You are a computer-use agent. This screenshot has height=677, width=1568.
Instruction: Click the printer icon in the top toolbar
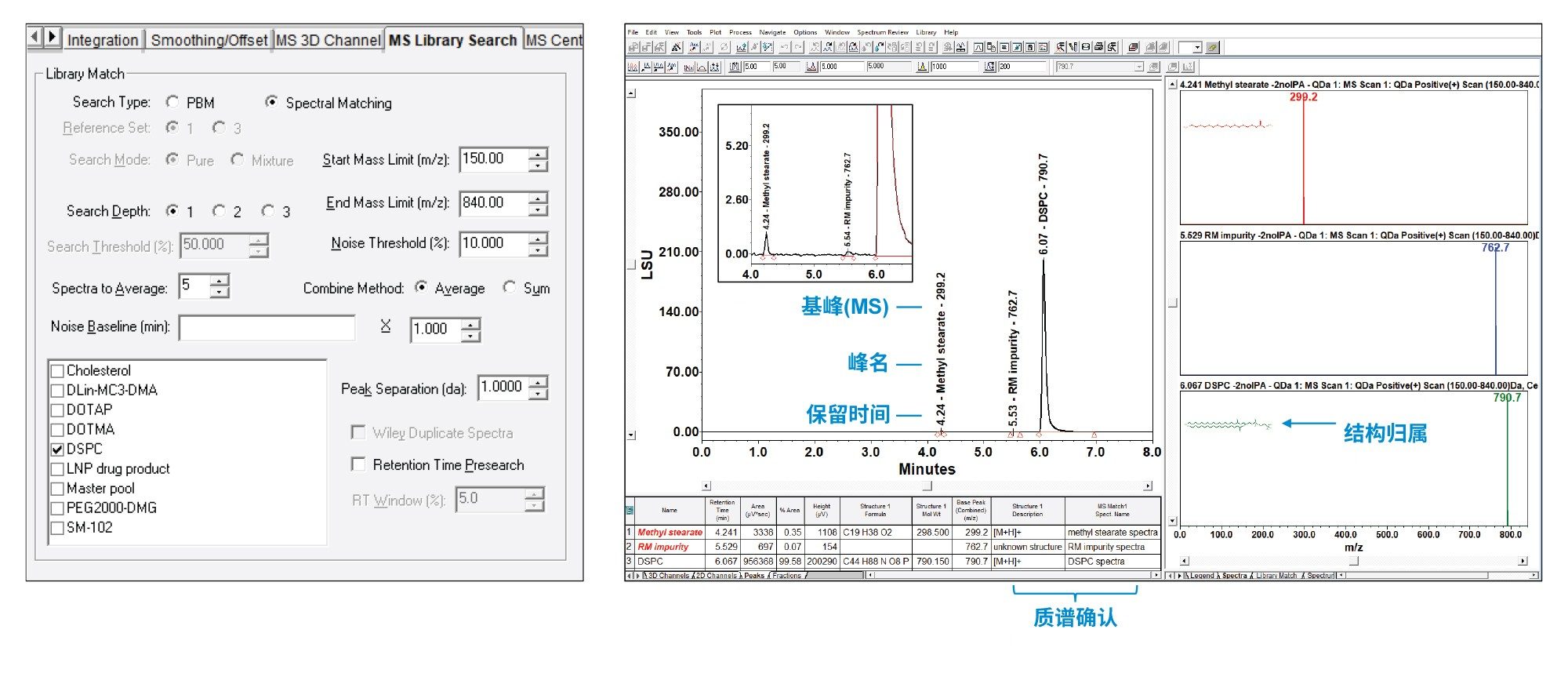pos(1098,47)
